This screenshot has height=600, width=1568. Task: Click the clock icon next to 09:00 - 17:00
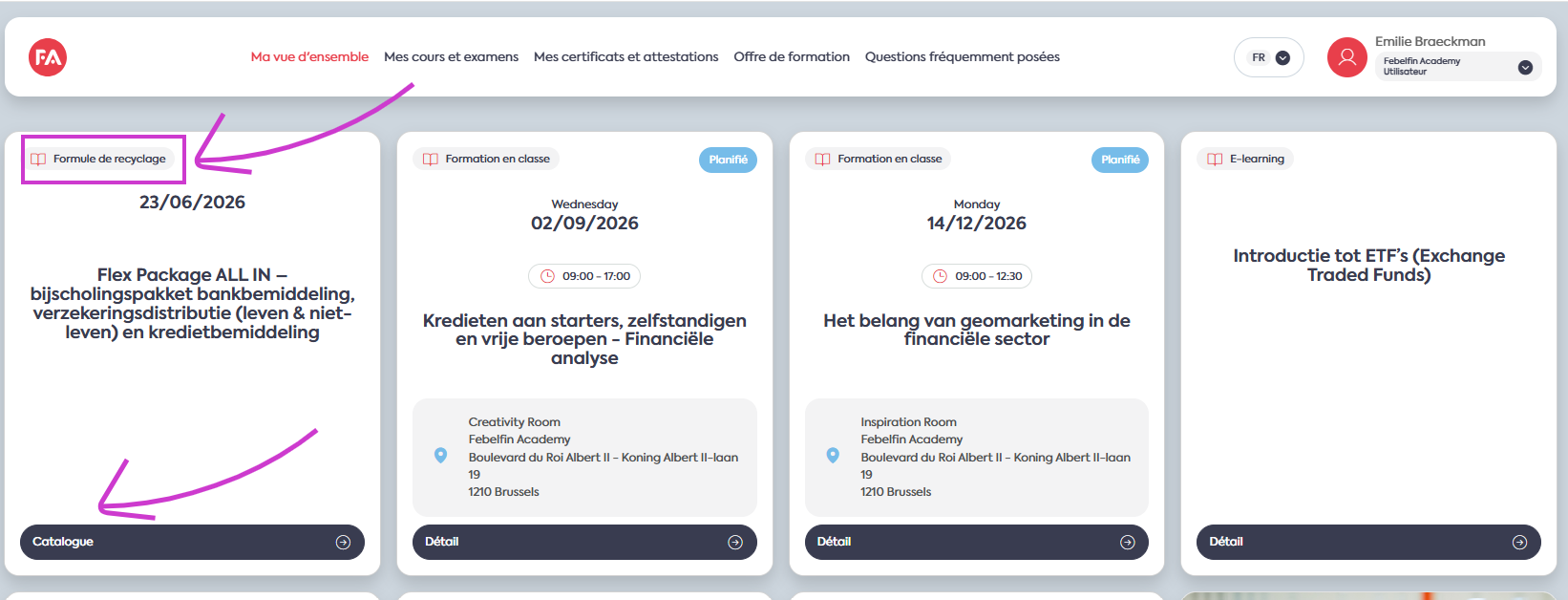[x=547, y=276]
